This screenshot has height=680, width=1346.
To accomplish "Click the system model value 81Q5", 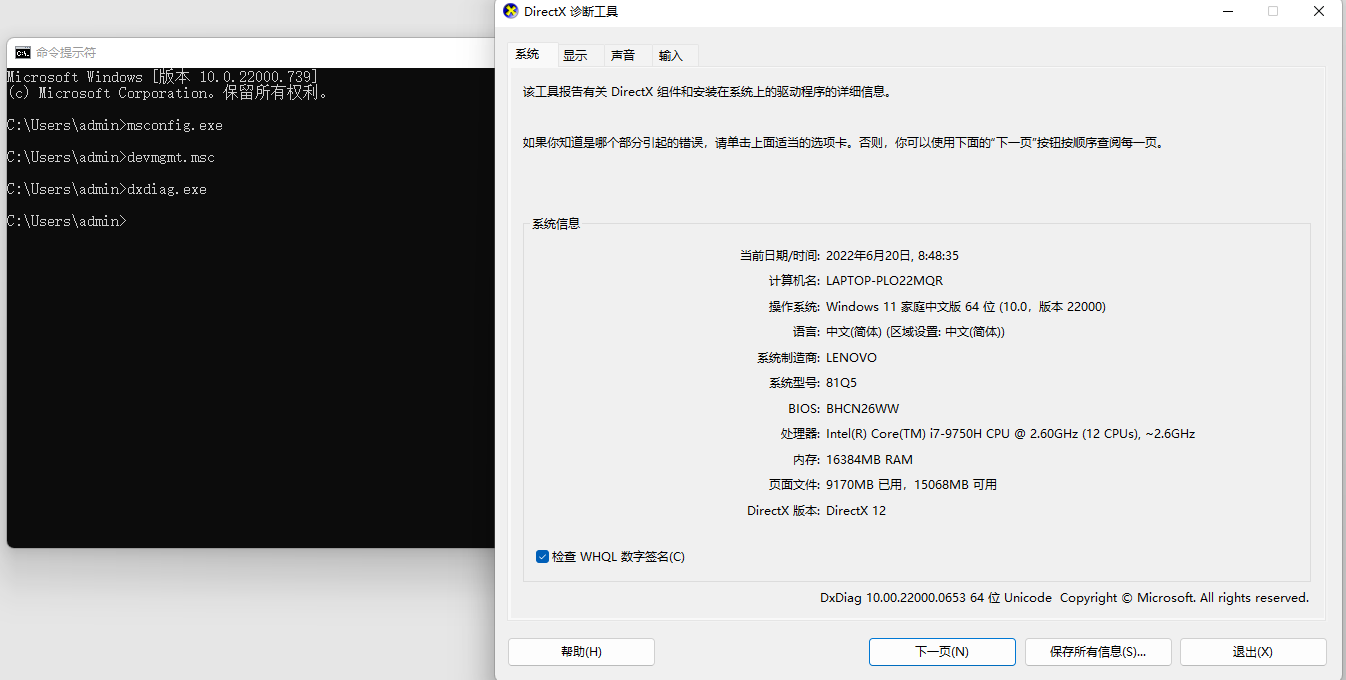I will pos(841,383).
